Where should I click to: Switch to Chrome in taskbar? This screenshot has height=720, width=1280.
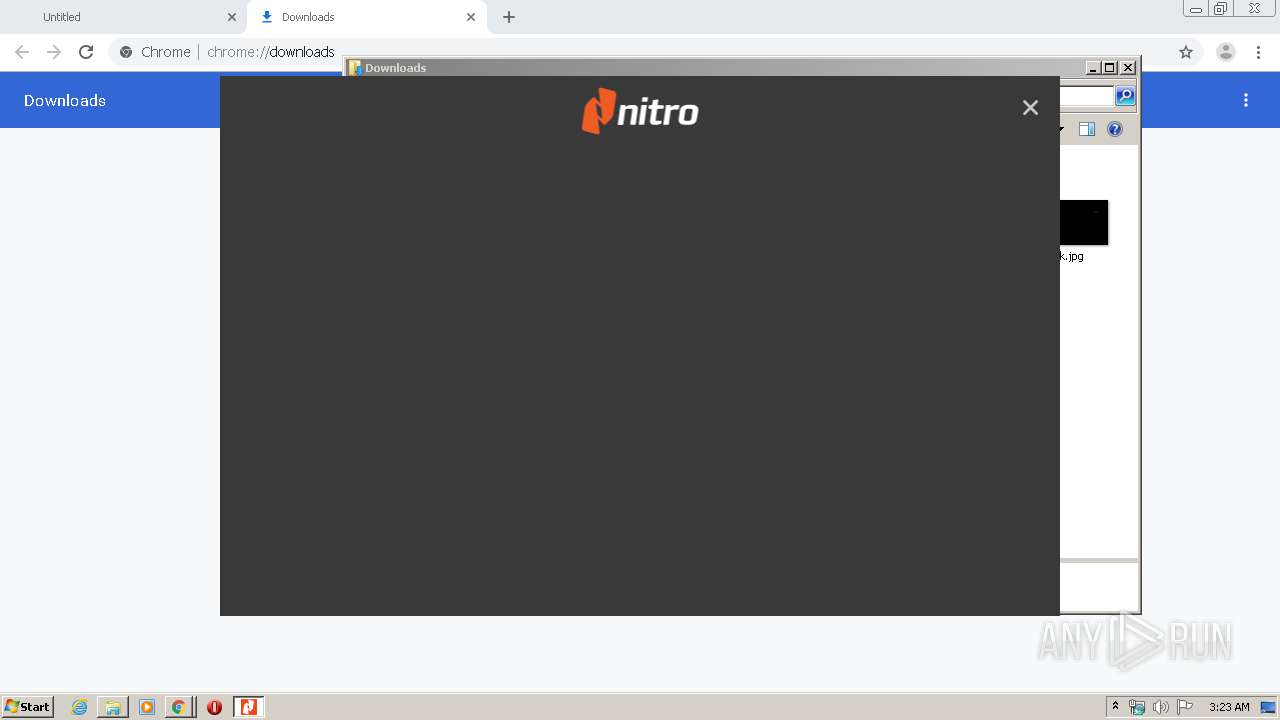point(179,707)
